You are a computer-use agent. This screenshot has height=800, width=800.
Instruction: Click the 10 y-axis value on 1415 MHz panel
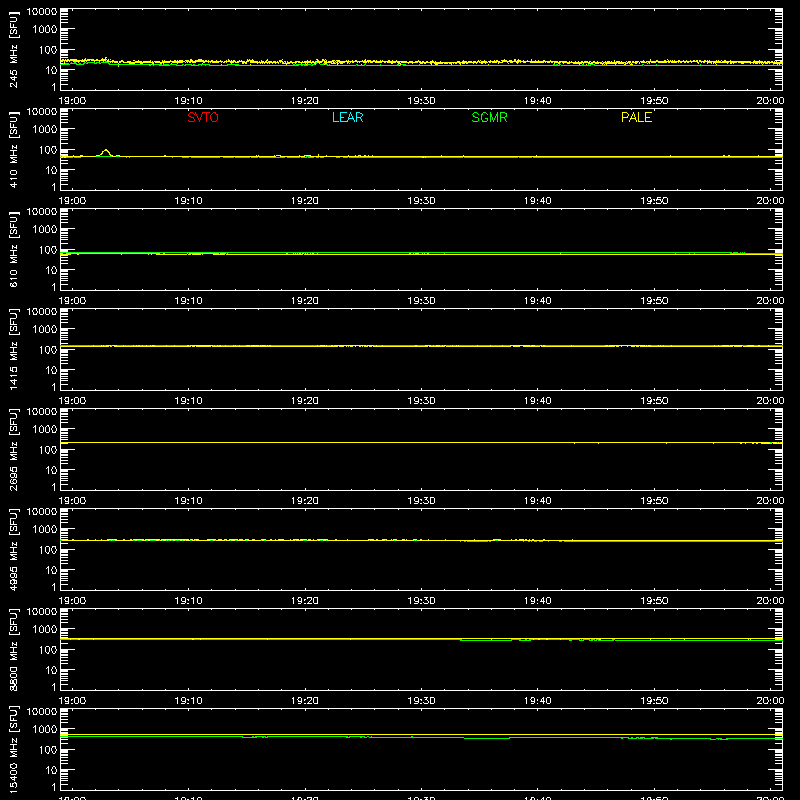click(51, 370)
